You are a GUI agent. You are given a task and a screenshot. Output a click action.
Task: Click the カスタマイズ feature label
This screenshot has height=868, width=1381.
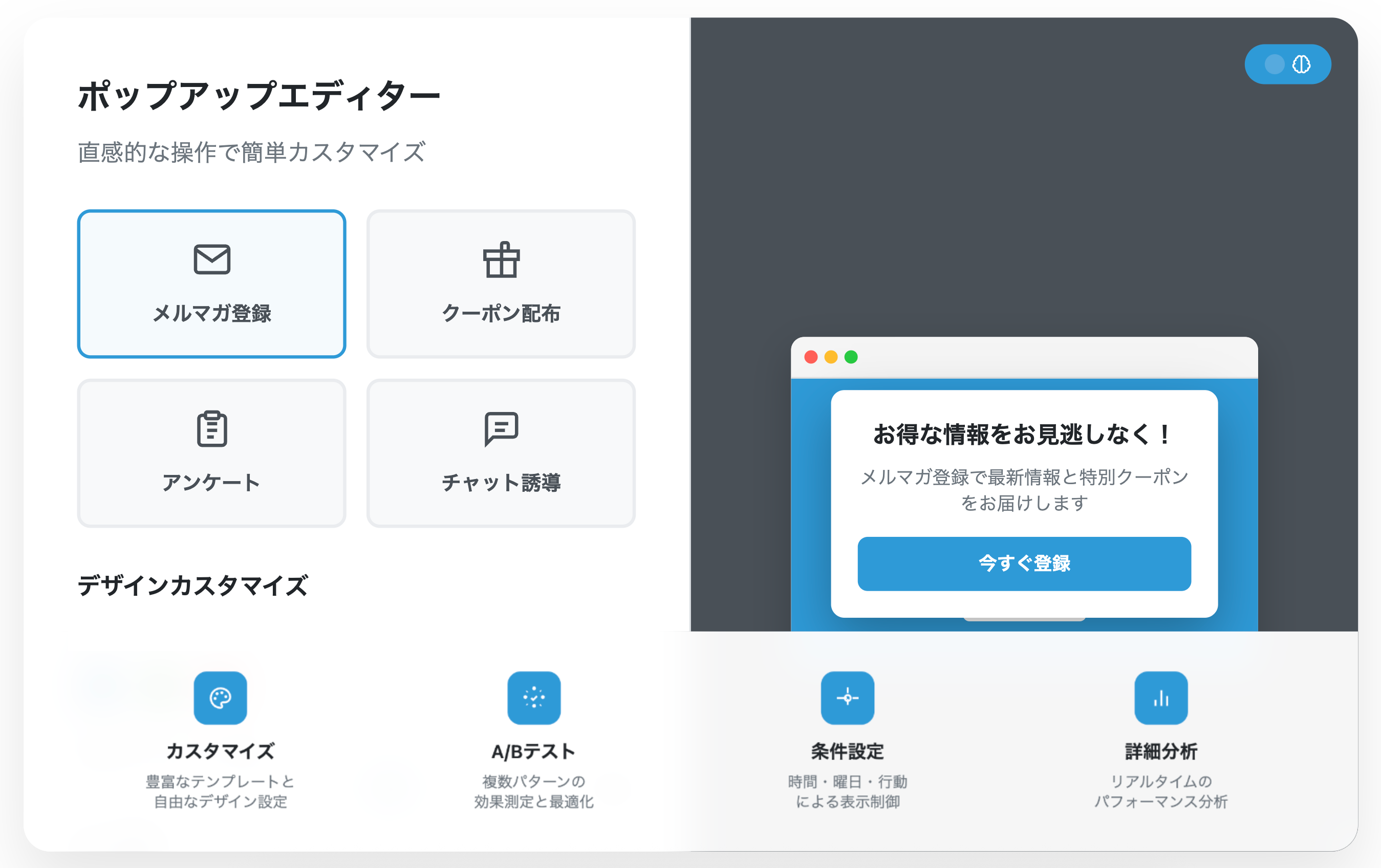tap(221, 751)
